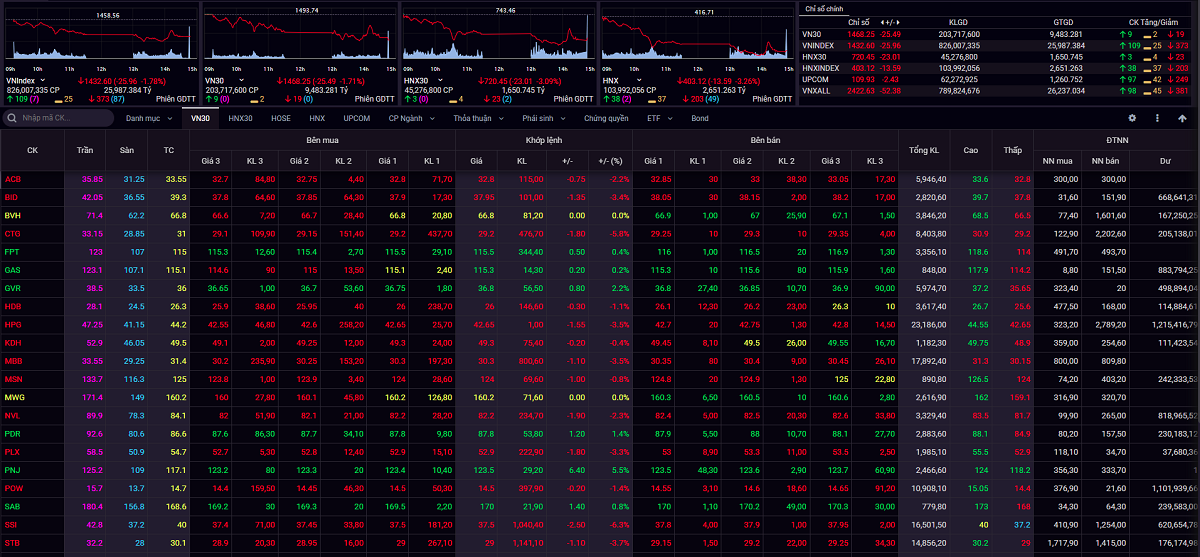Viewport: 1200px width, 557px height.
Task: Select POW stock ticker
Action: tap(14, 487)
